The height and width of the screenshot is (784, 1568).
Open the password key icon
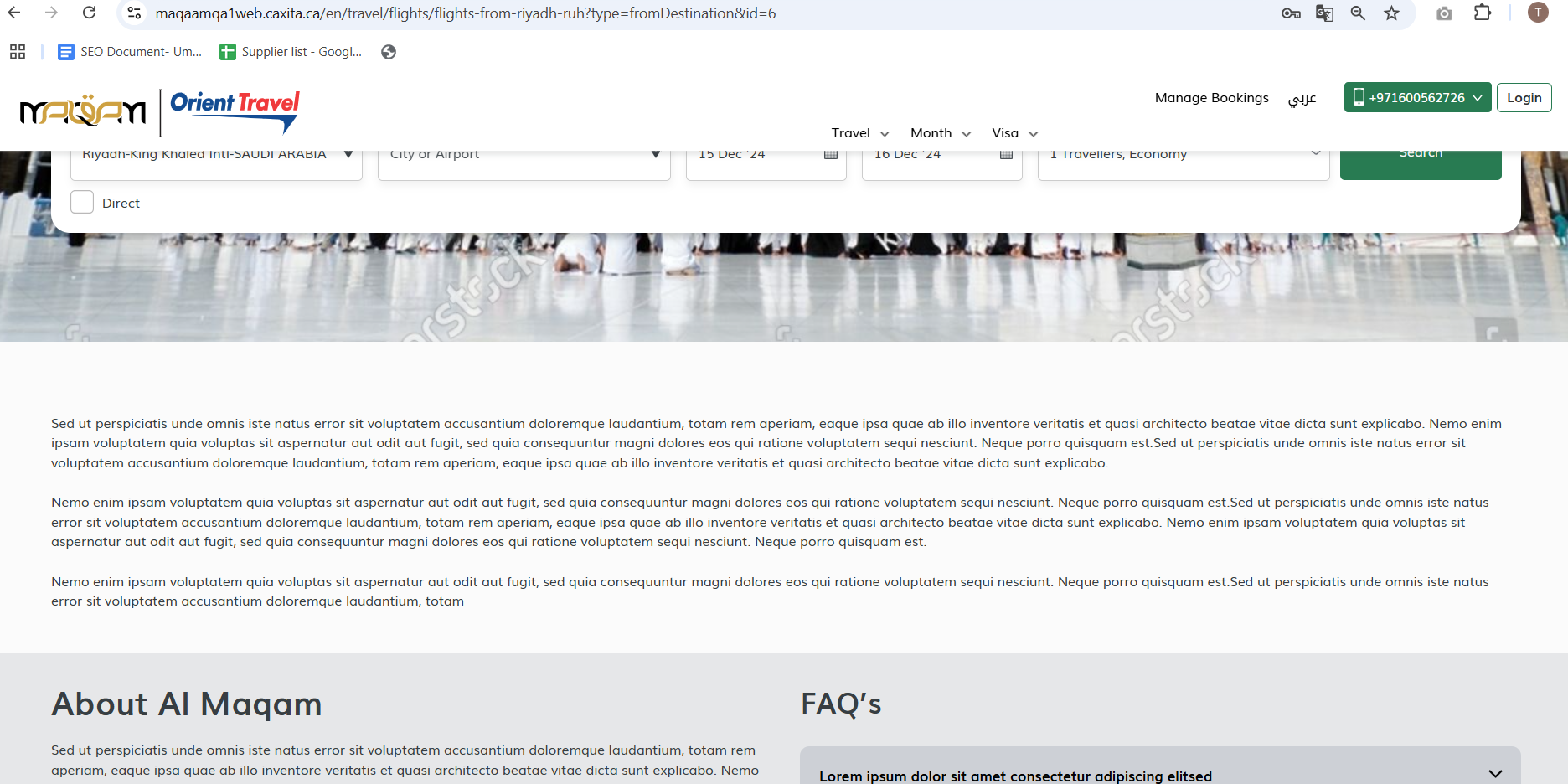(1291, 13)
